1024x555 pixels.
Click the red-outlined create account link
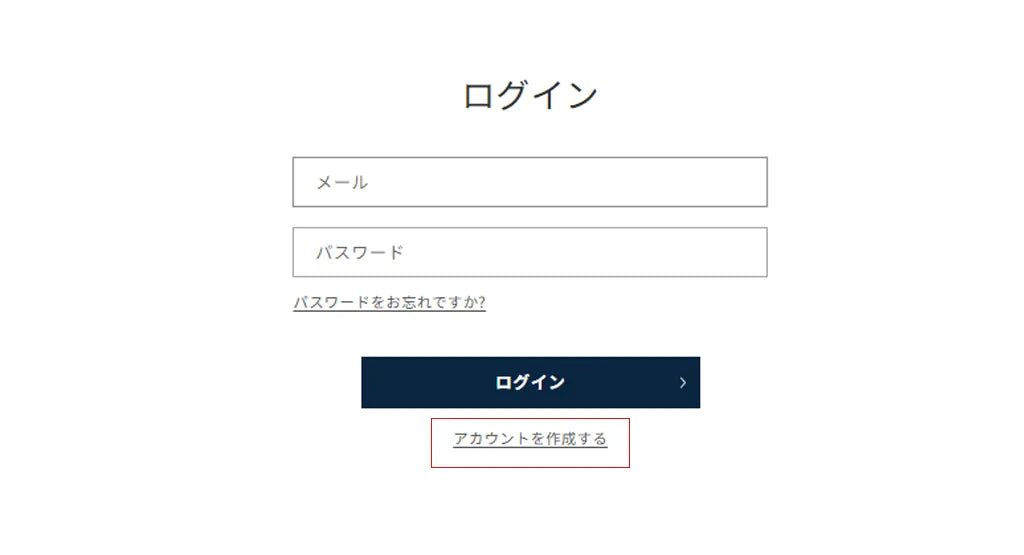coord(529,439)
